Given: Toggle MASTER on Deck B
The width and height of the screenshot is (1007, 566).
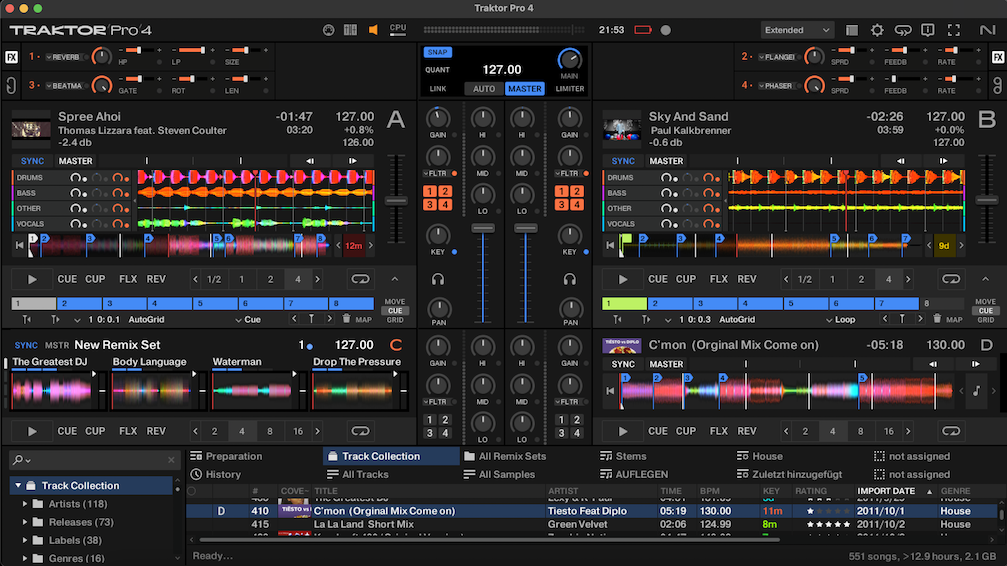Looking at the screenshot, I should 666,161.
